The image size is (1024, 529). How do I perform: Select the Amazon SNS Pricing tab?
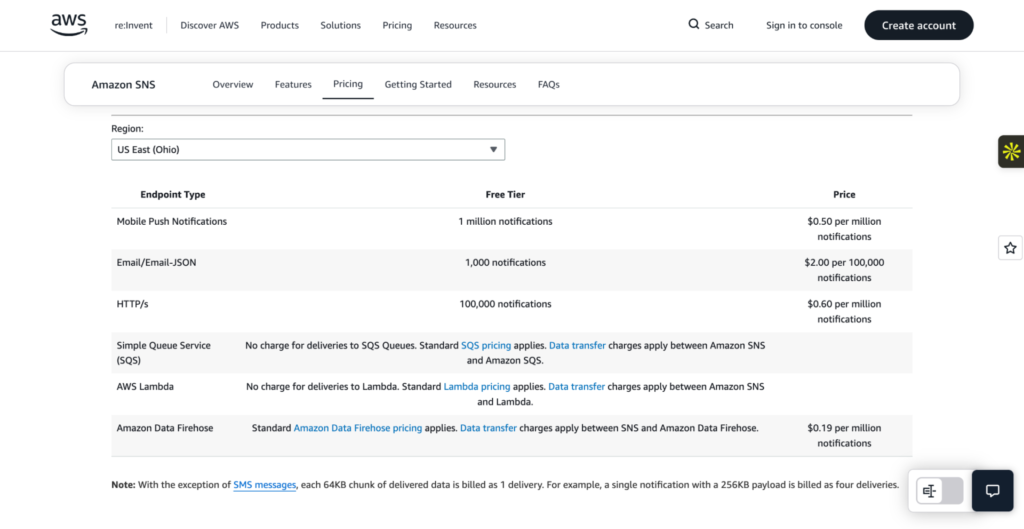pyautogui.click(x=348, y=84)
